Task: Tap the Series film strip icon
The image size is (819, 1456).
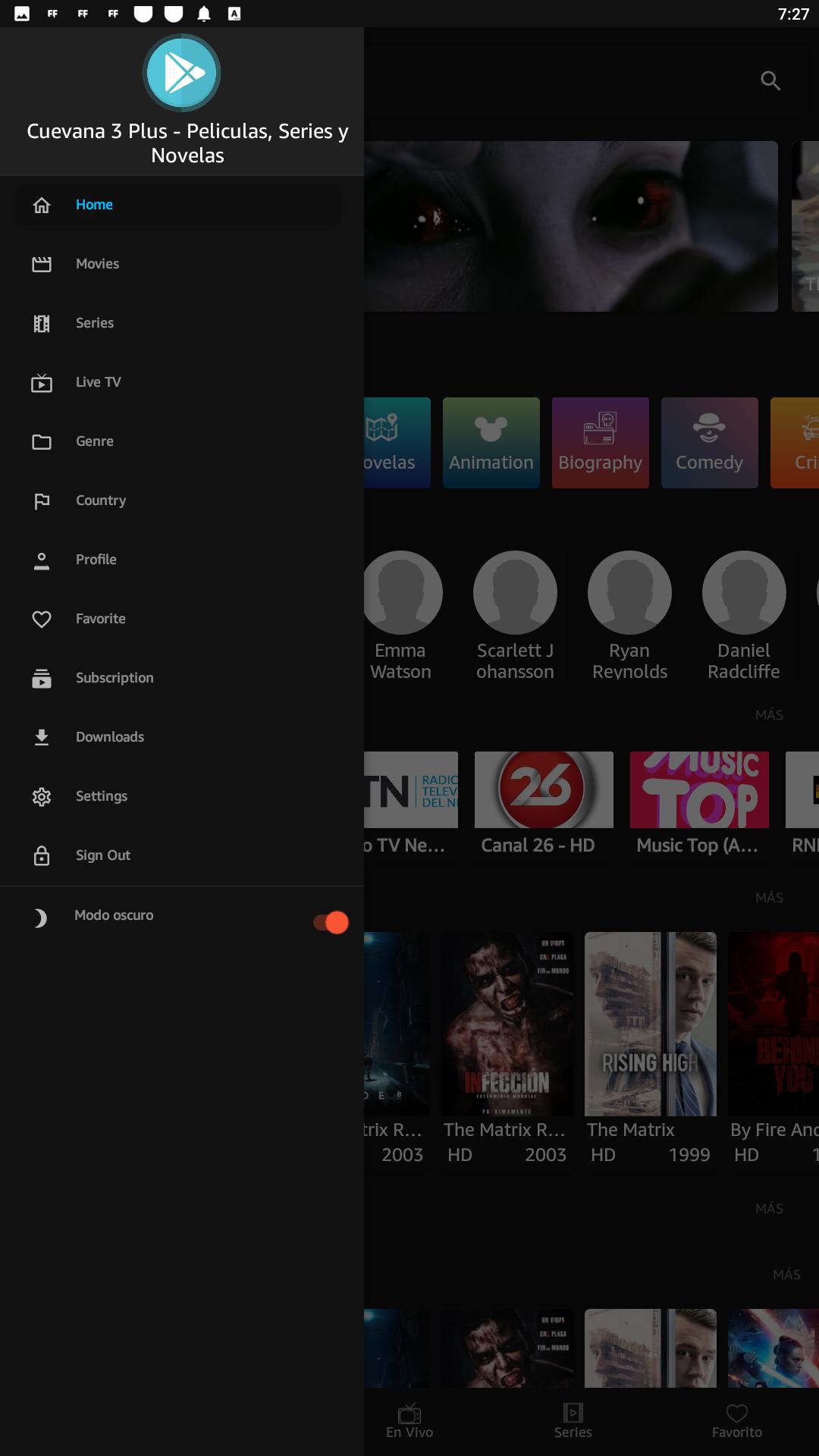Action: point(42,324)
